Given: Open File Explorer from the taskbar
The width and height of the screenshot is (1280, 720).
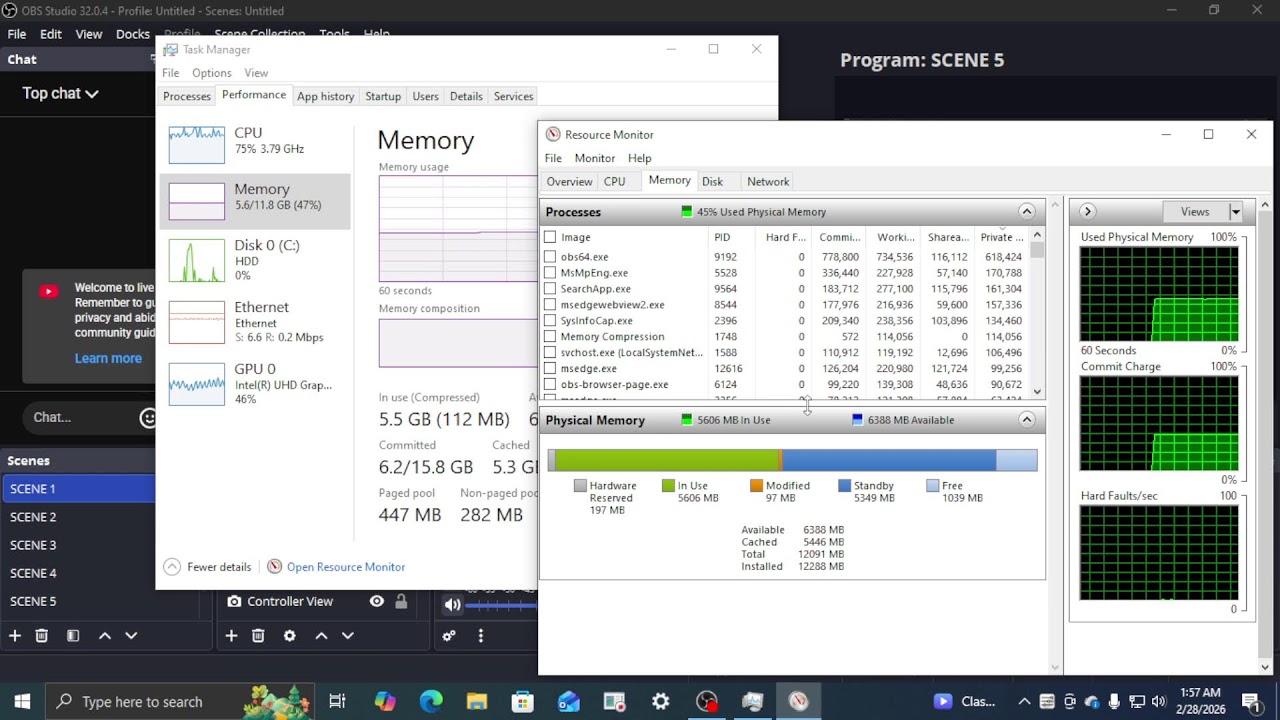Looking at the screenshot, I should (477, 702).
